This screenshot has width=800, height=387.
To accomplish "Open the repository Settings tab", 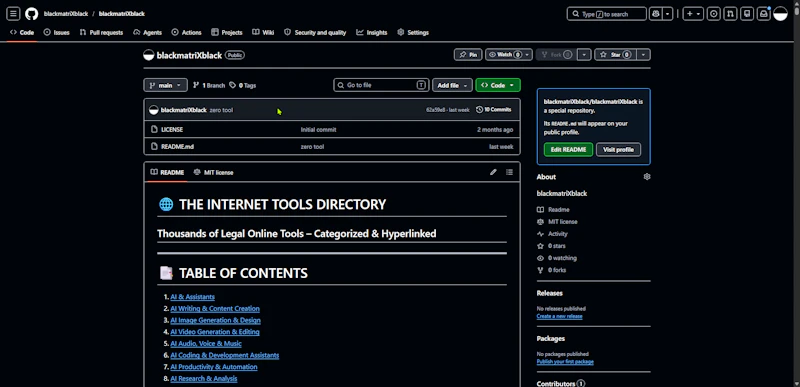I will (413, 32).
